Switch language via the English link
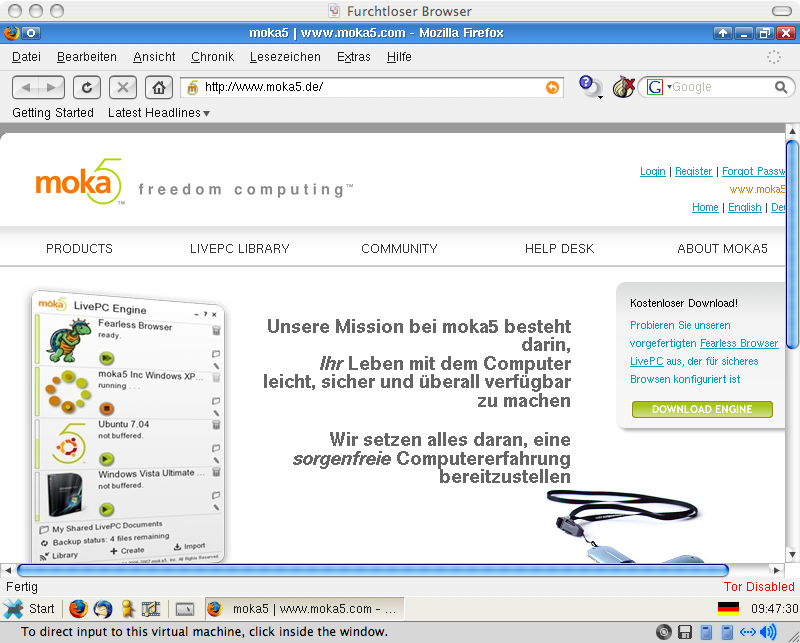The width and height of the screenshot is (800, 643). [x=744, y=207]
